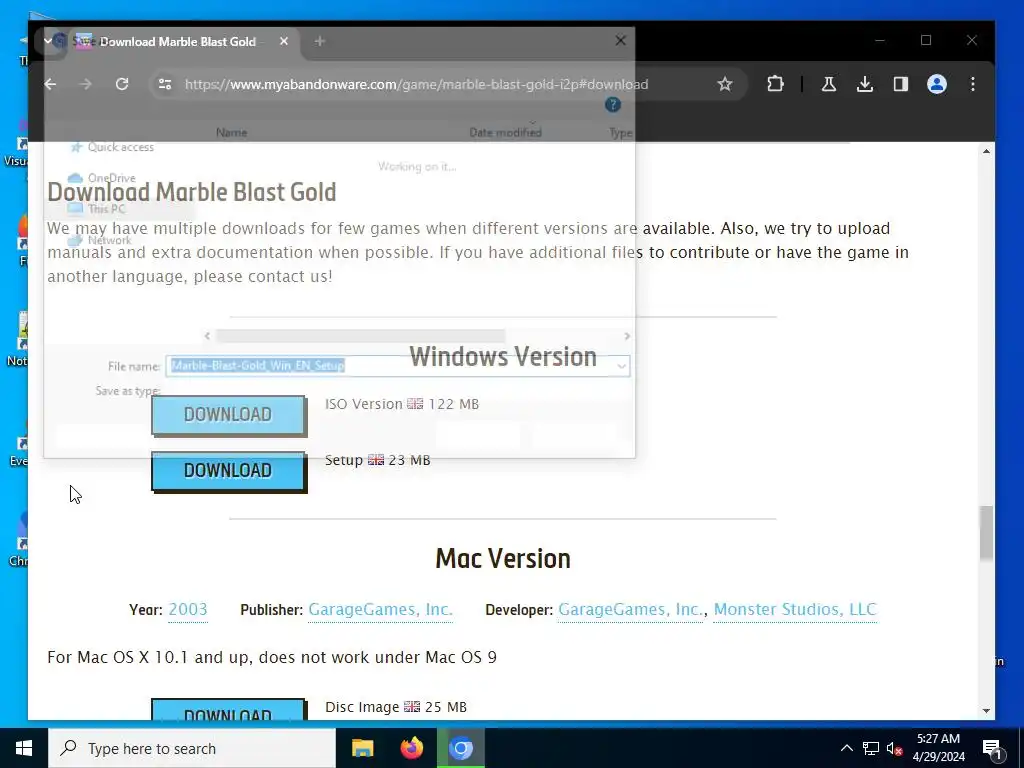Open the tab search chevron
The image size is (1024, 768).
click(48, 41)
